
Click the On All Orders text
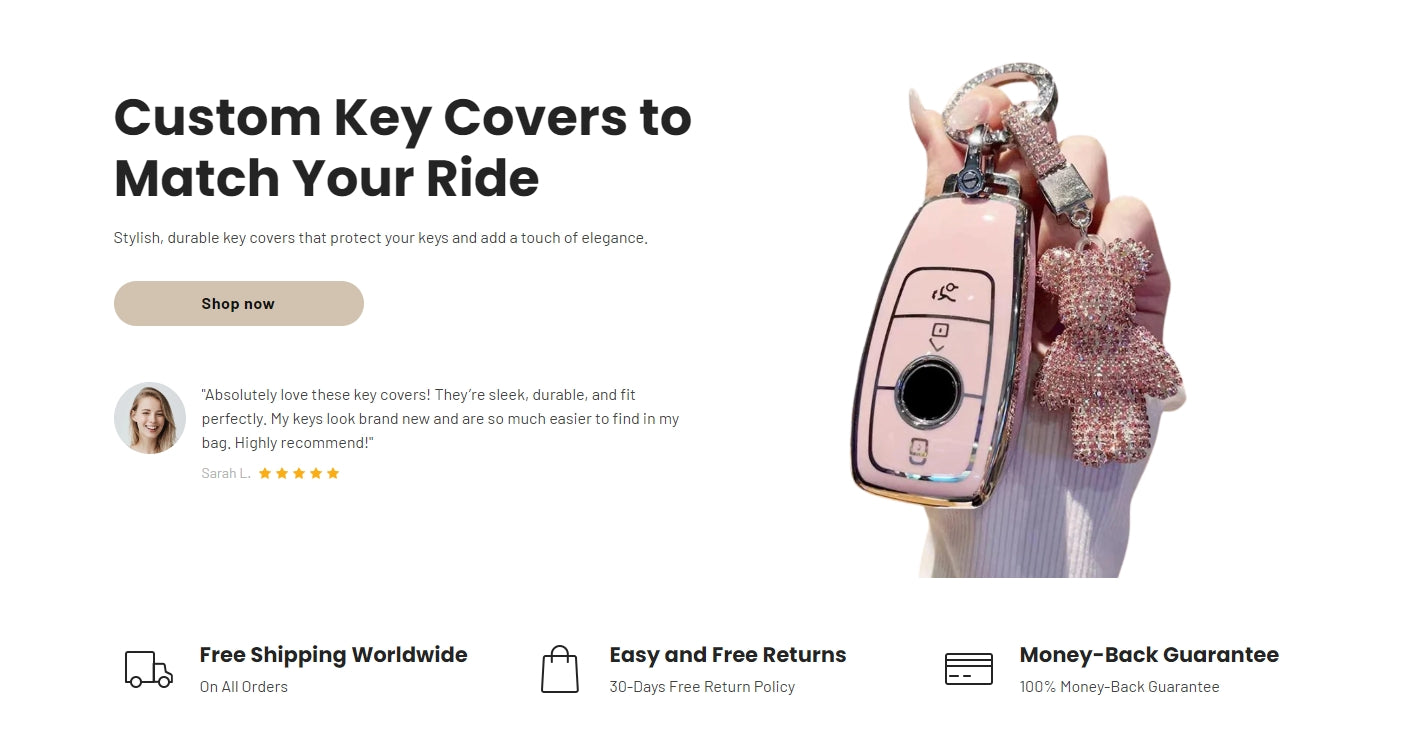pos(243,687)
